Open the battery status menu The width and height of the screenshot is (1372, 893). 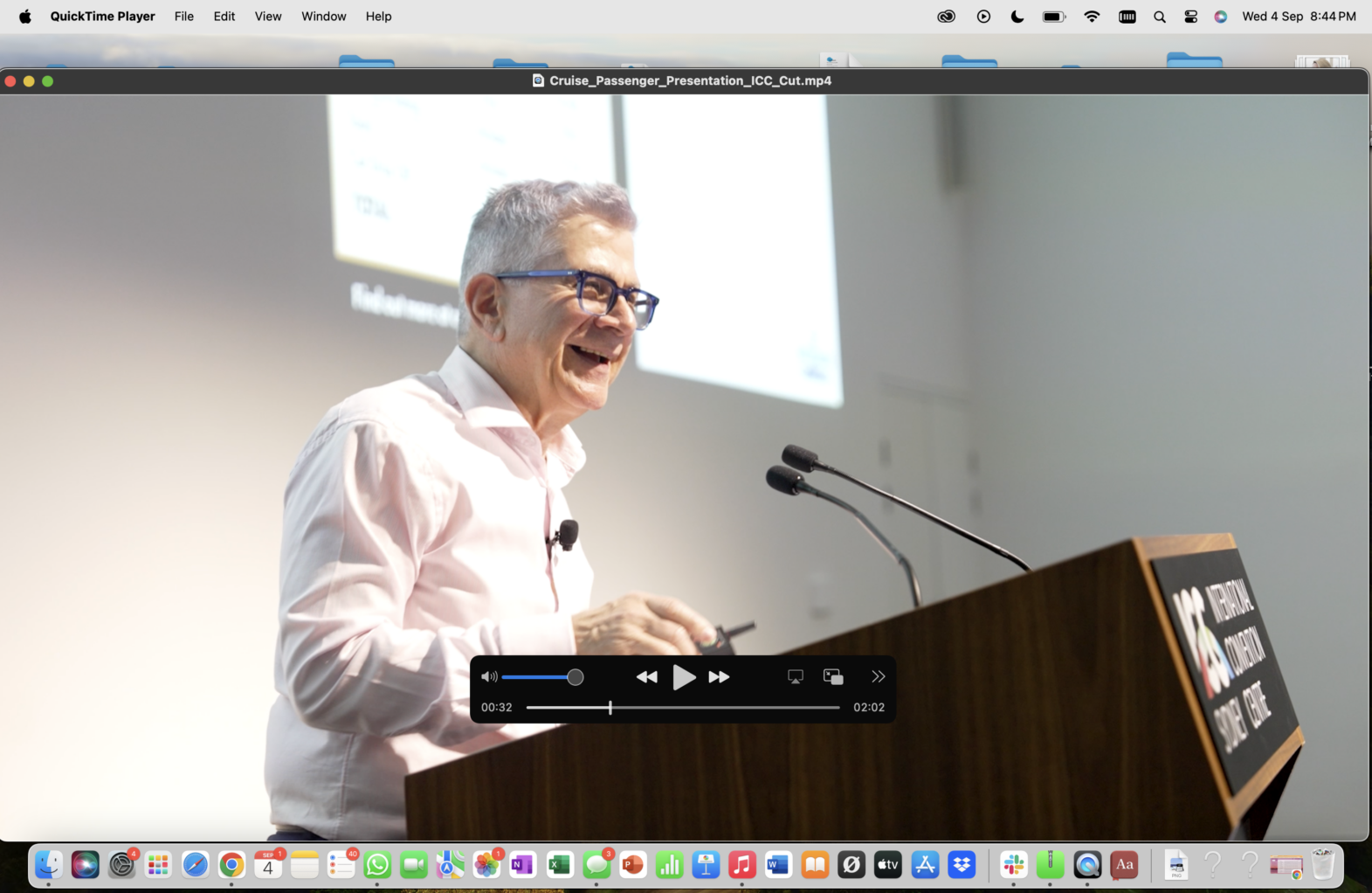coord(1054,17)
